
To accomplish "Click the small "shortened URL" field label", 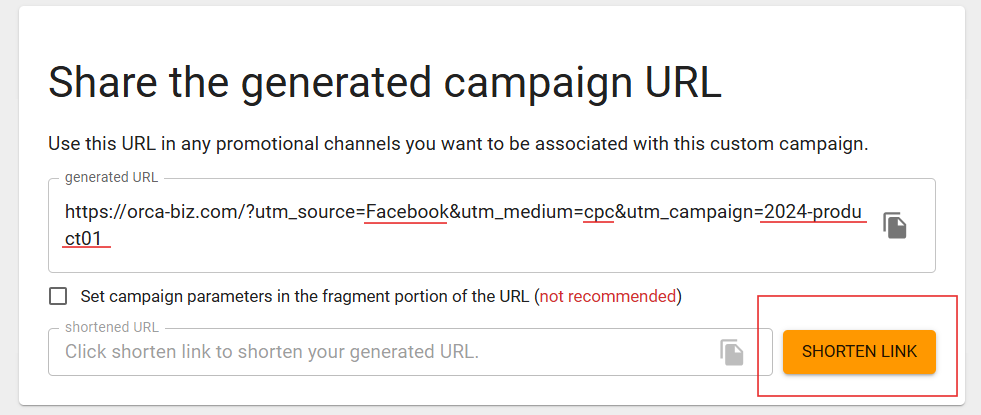I will point(111,327).
